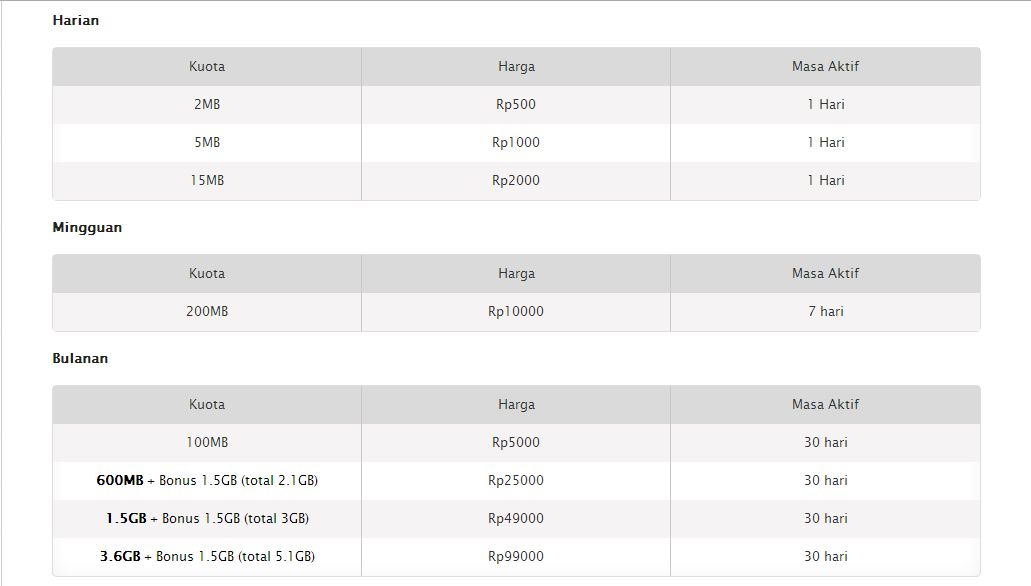
Task: Click the Rp500 price cell
Action: pos(516,105)
